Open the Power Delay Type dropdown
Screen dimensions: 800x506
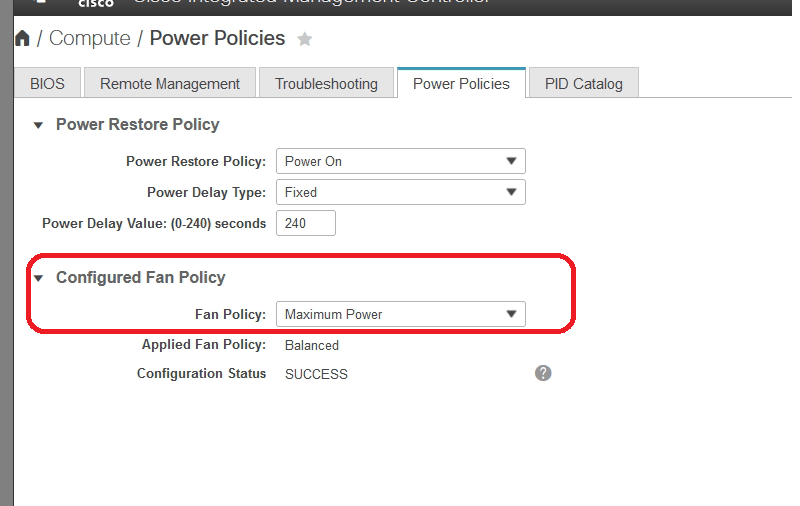tap(400, 192)
